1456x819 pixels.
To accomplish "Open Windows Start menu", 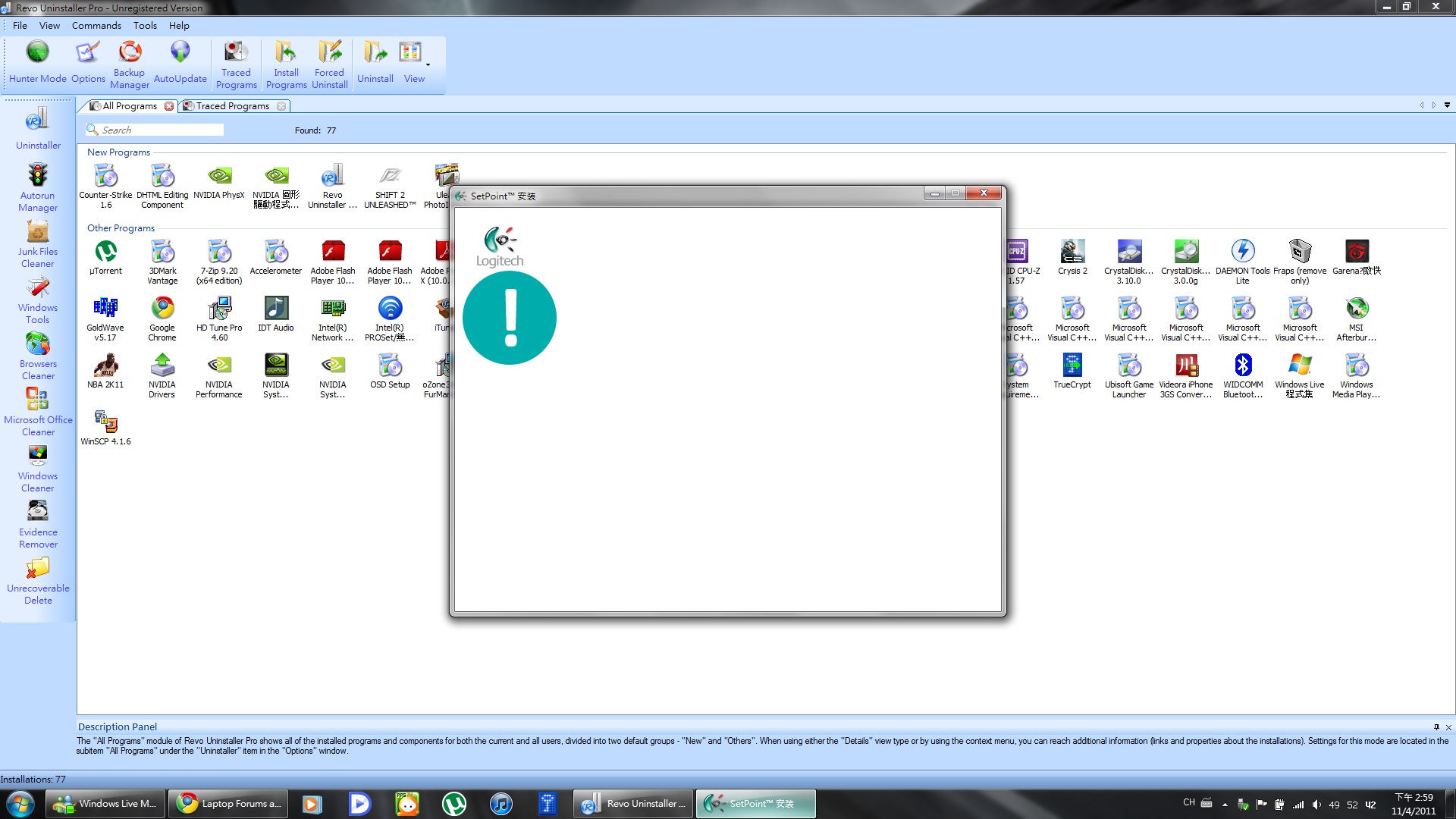I will point(20,804).
